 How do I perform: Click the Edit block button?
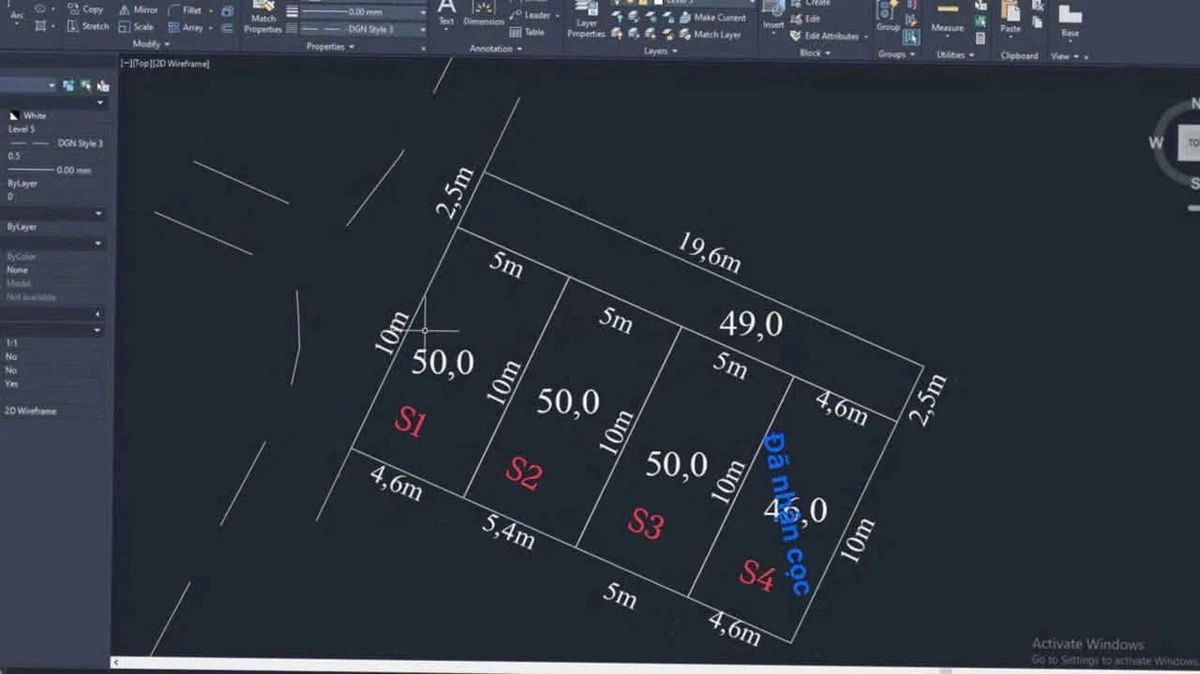pyautogui.click(x=805, y=19)
